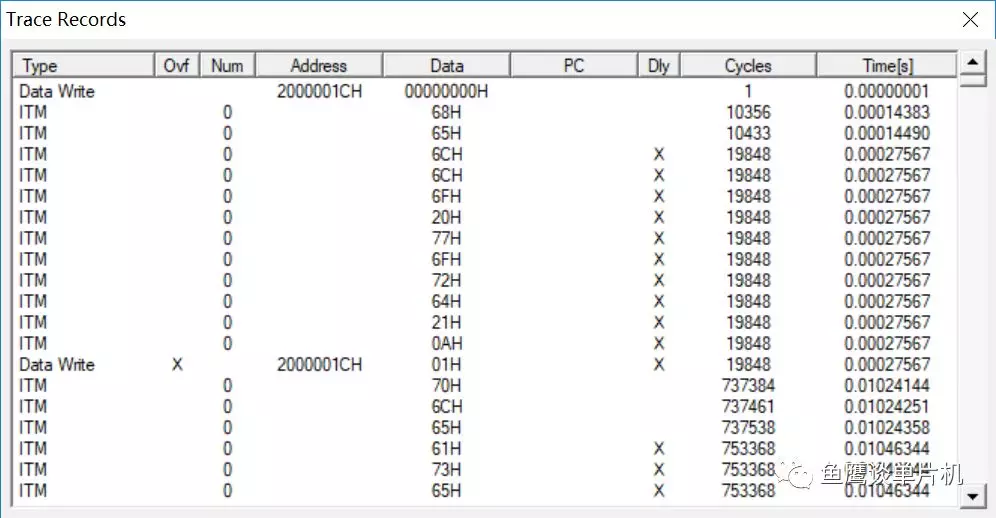Click the Time[s] column header
996x518 pixels.
[x=887, y=65]
